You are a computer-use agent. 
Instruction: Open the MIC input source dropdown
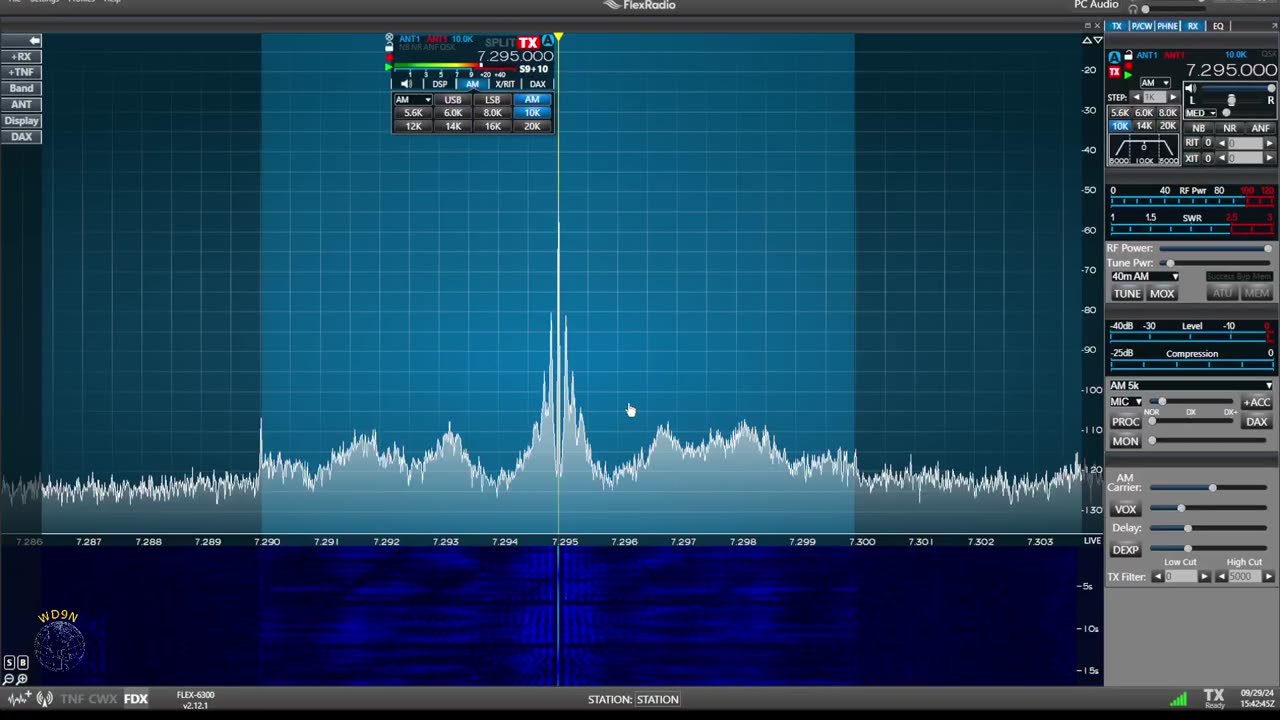click(x=1126, y=402)
